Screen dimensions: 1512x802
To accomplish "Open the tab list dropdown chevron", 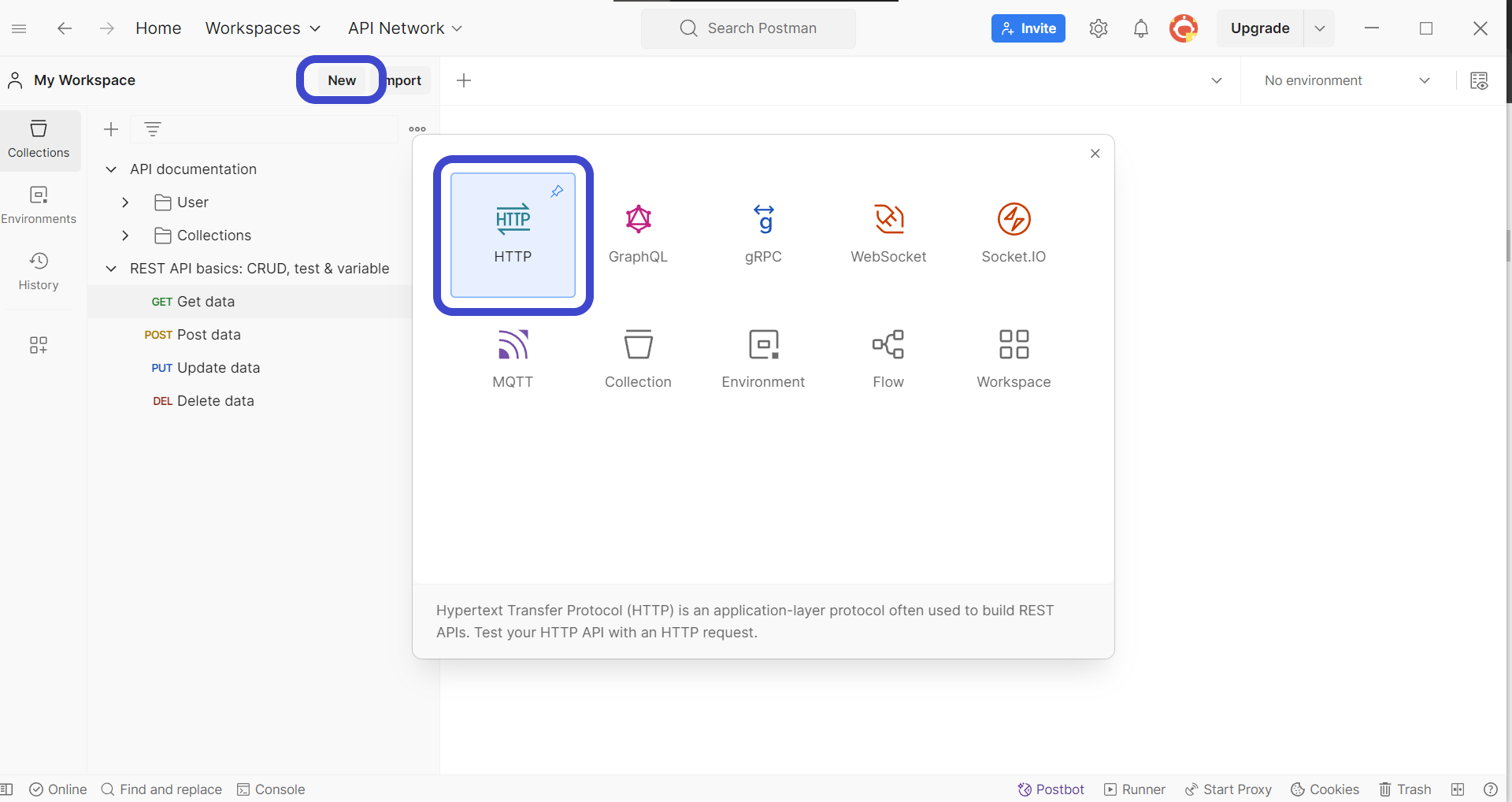I will tap(1217, 80).
